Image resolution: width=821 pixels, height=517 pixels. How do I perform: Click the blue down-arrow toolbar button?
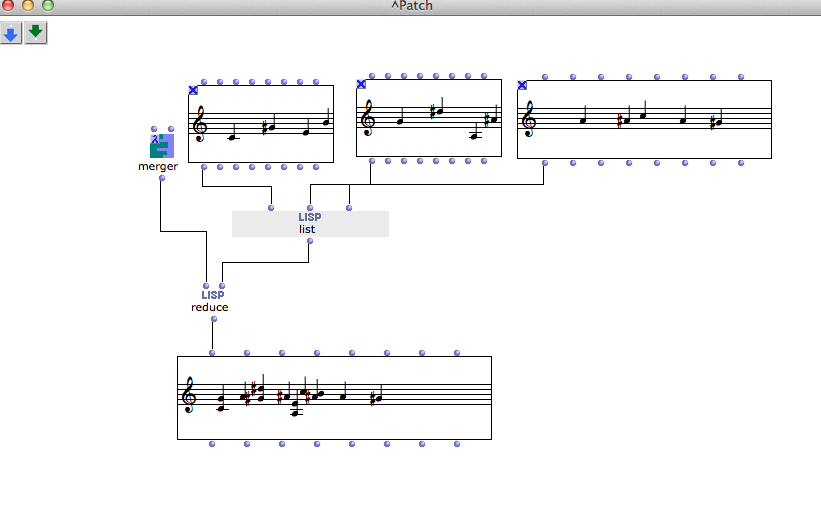coord(11,33)
